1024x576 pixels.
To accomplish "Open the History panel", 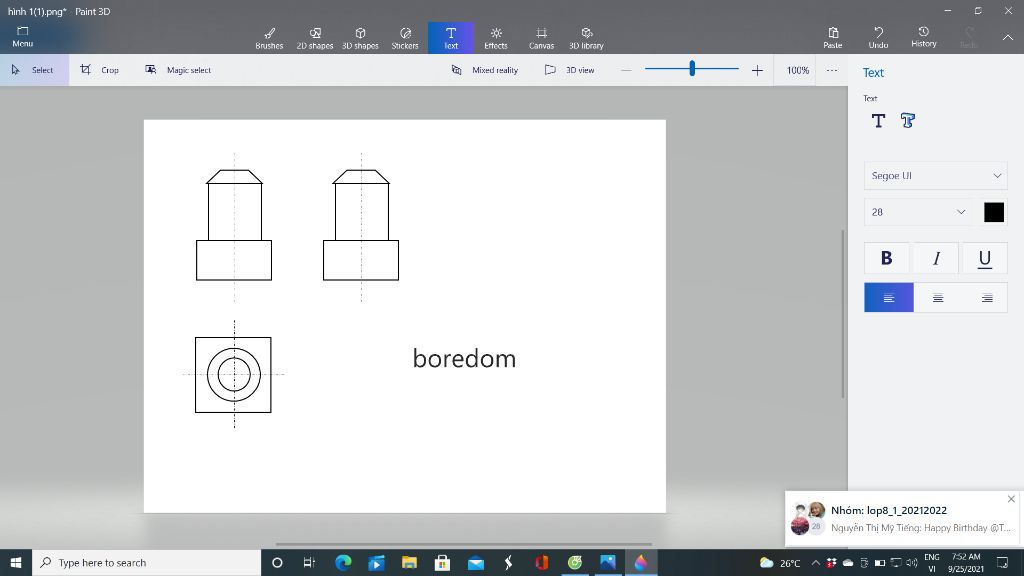I will click(923, 37).
